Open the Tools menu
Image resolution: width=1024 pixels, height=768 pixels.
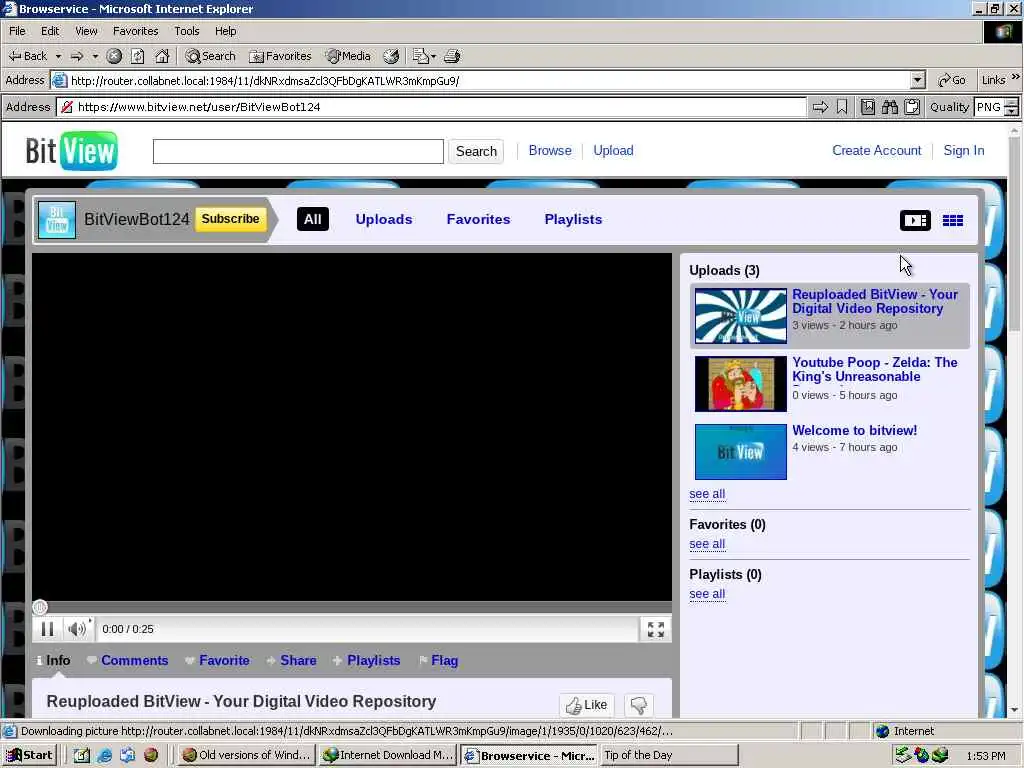pos(187,31)
